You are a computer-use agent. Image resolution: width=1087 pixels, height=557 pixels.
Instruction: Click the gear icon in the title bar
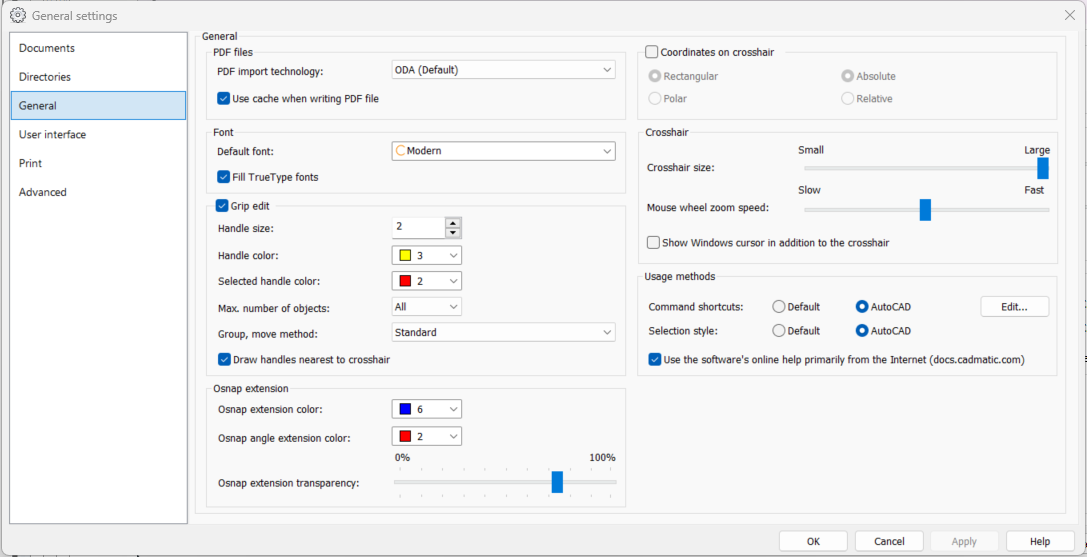tap(17, 15)
